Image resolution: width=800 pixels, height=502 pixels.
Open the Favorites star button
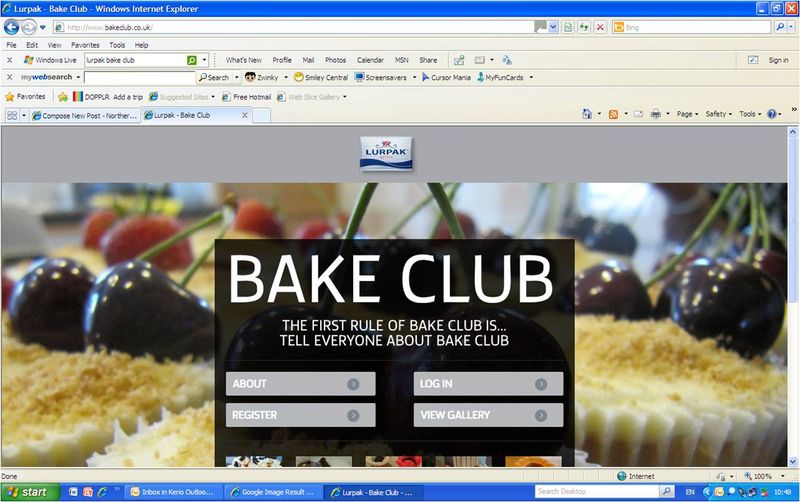tap(25, 96)
